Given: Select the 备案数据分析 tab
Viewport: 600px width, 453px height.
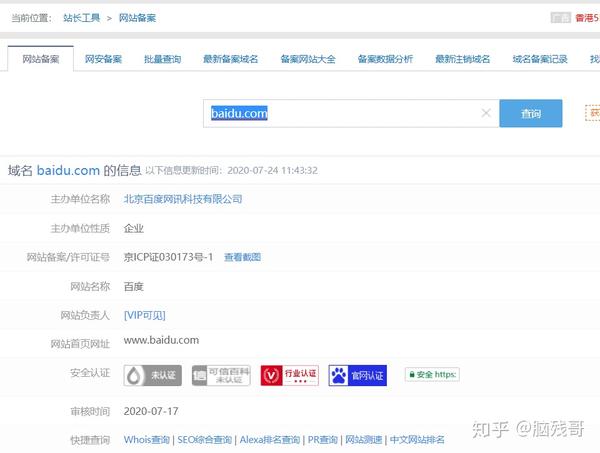Looking at the screenshot, I should tap(385, 59).
